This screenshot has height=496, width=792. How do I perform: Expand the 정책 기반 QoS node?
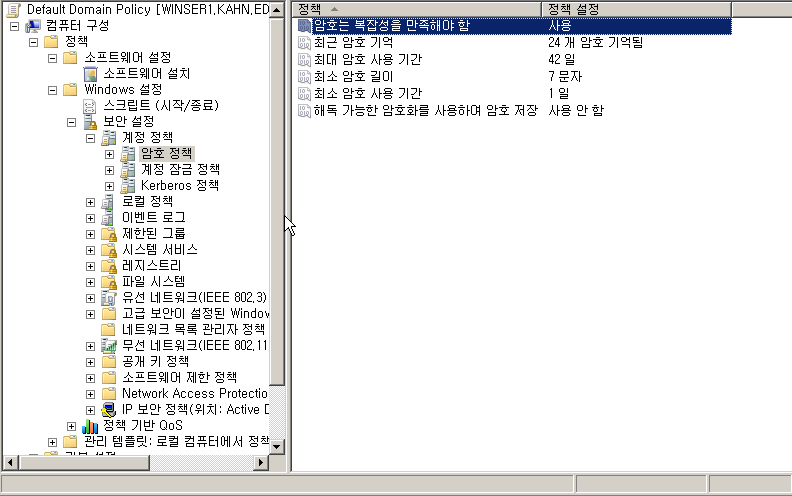[72, 427]
